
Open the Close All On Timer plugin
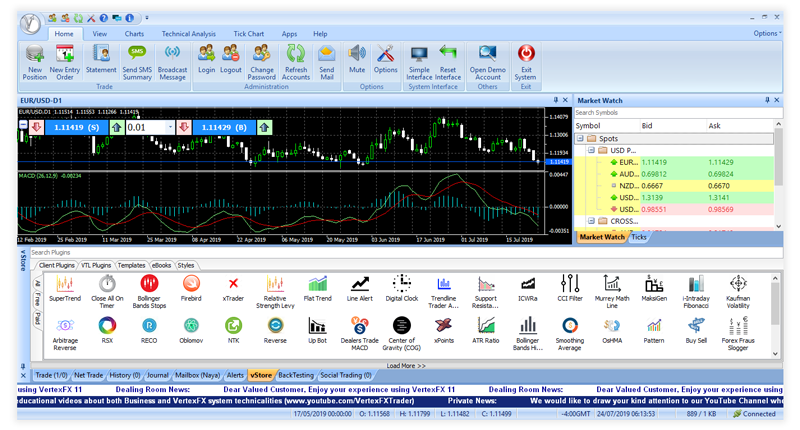[107, 291]
